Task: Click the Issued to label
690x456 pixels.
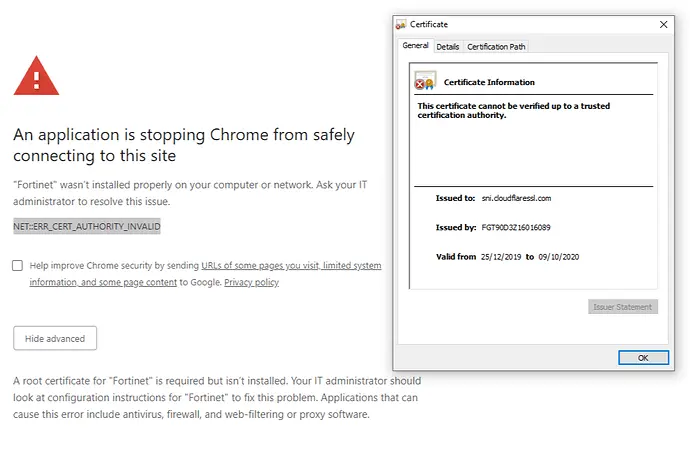Action: [x=455, y=198]
